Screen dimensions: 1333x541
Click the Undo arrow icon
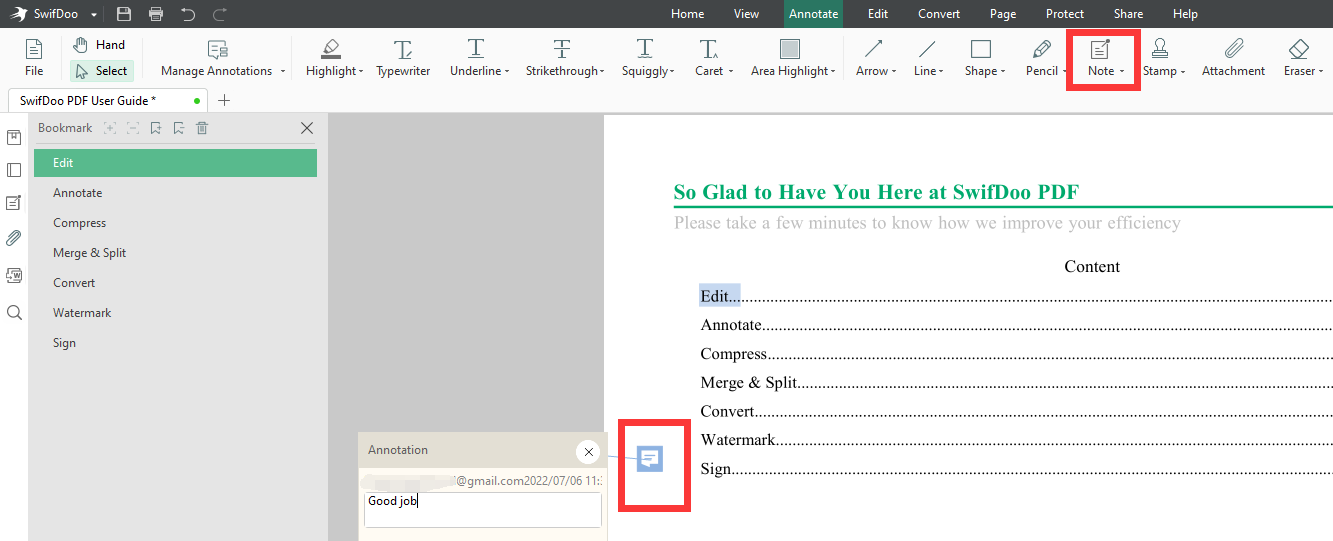pyautogui.click(x=188, y=14)
